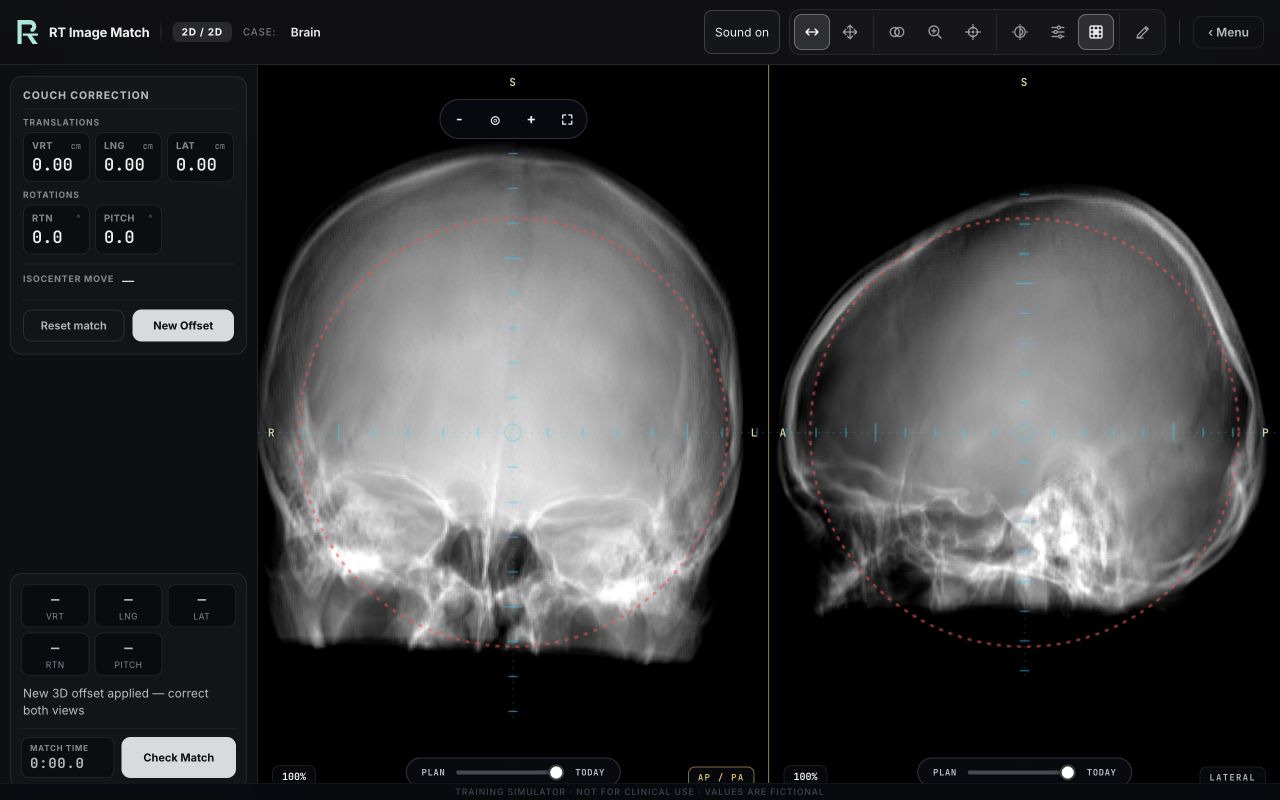Activate the overlapping circles blend tool
This screenshot has height=800, width=1280.
pyautogui.click(x=897, y=32)
